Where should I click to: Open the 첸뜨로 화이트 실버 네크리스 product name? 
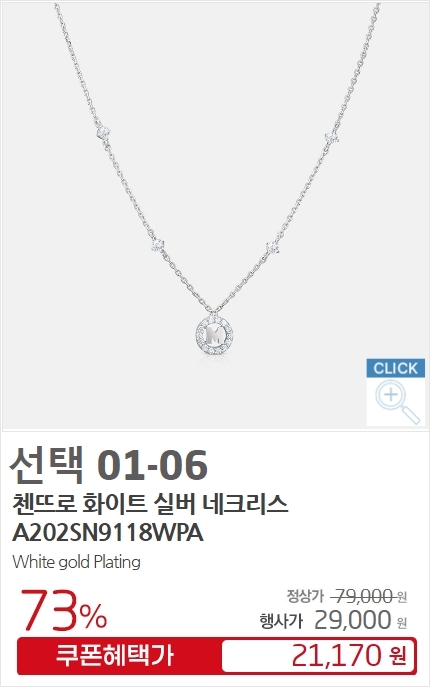150,504
